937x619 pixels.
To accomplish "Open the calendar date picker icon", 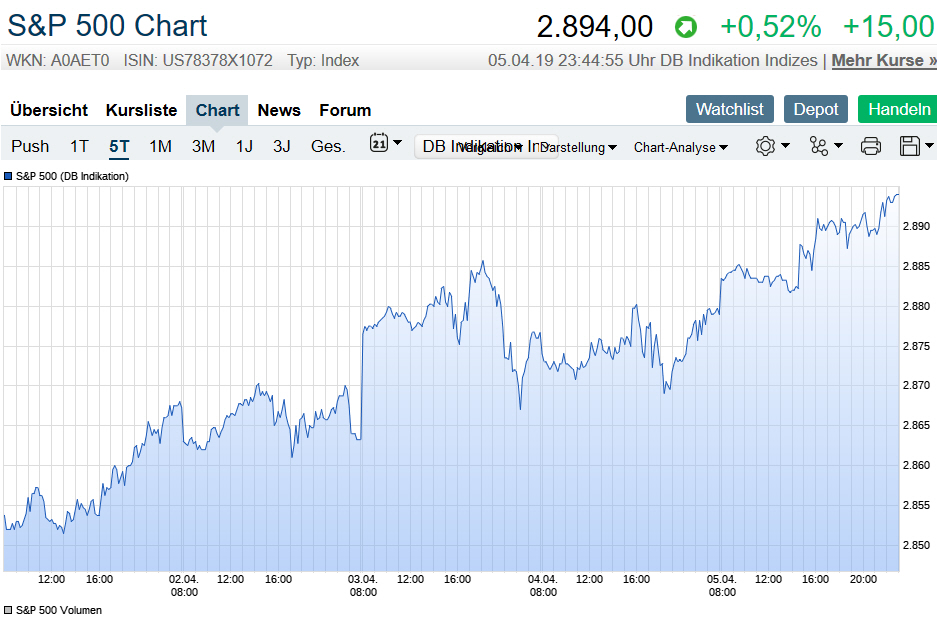I will click(379, 143).
